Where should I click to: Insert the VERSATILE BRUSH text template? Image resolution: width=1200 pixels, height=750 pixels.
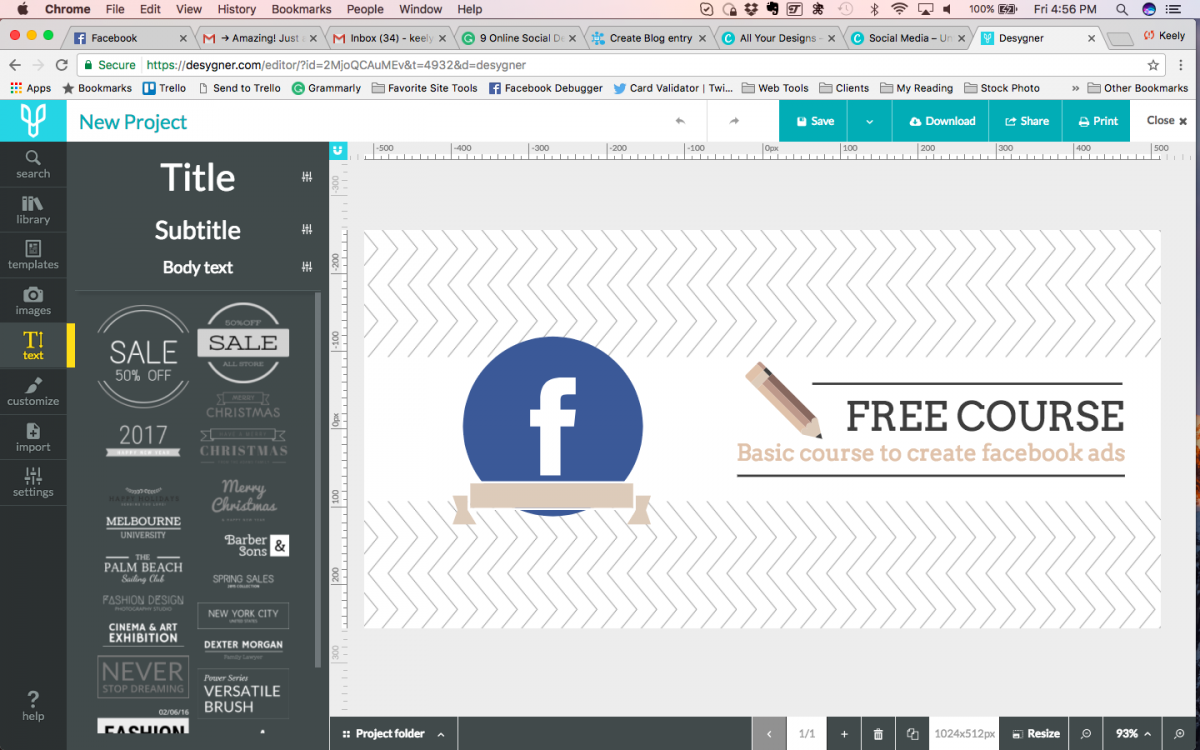pyautogui.click(x=242, y=692)
